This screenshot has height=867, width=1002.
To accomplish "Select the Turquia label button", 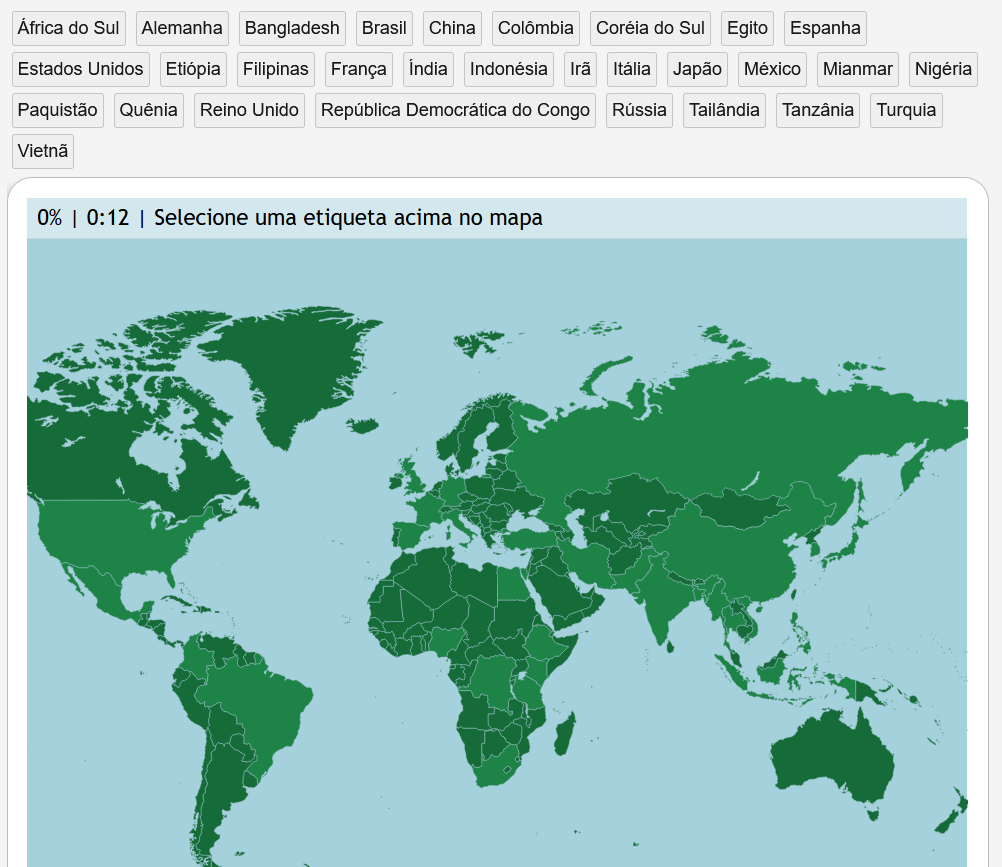I will click(x=906, y=110).
